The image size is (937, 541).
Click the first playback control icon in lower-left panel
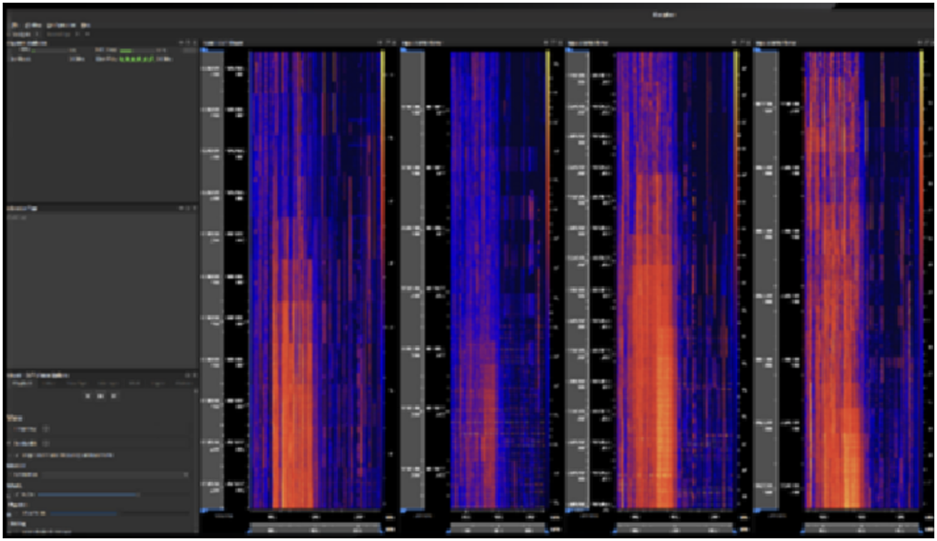[x=89, y=396]
